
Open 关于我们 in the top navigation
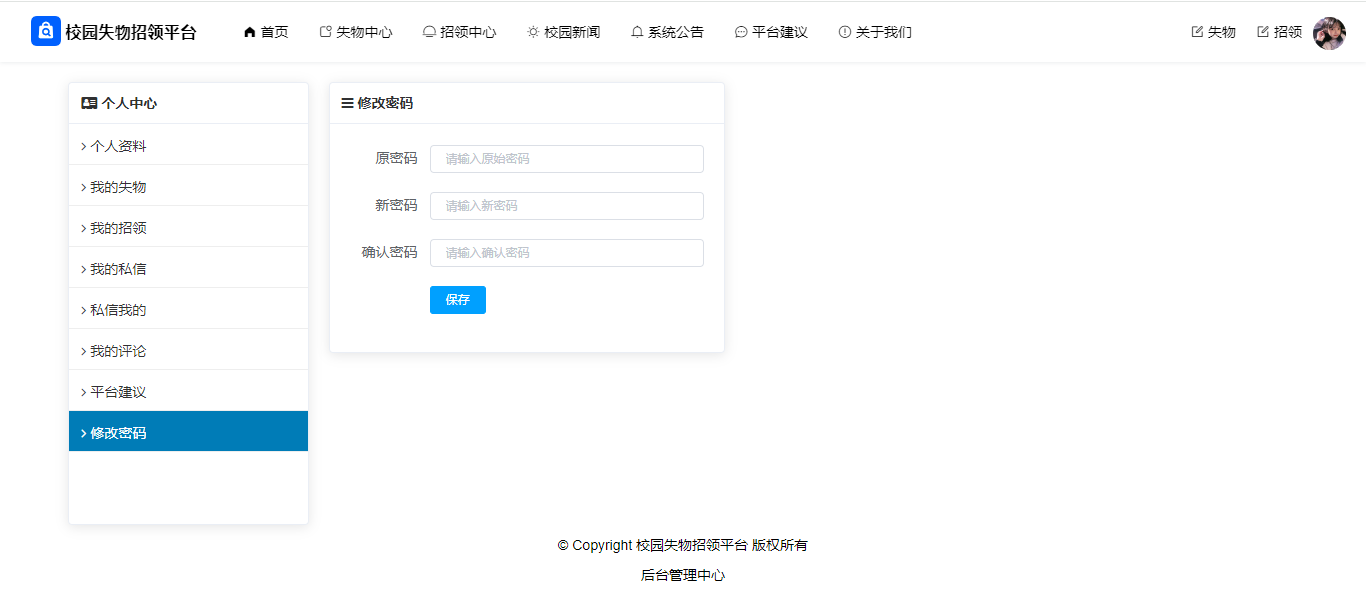pyautogui.click(x=876, y=32)
